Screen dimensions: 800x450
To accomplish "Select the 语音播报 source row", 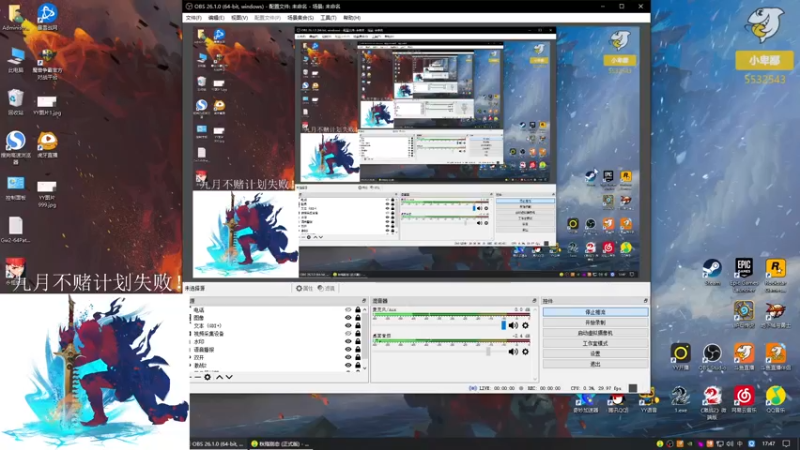I will coord(278,349).
